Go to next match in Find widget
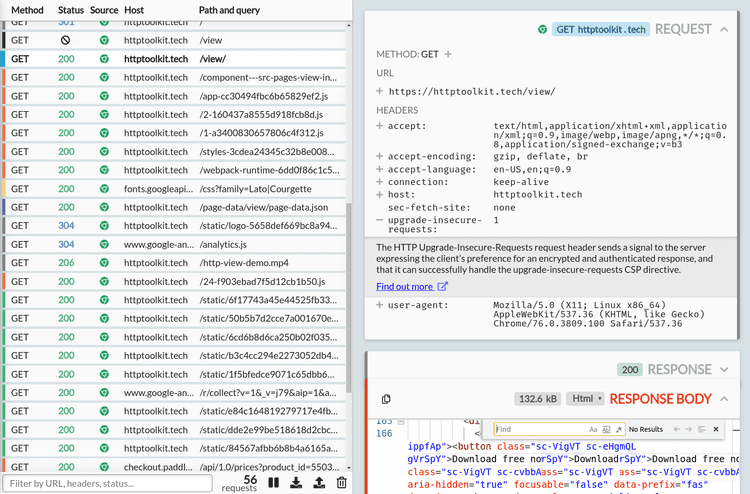 point(689,429)
